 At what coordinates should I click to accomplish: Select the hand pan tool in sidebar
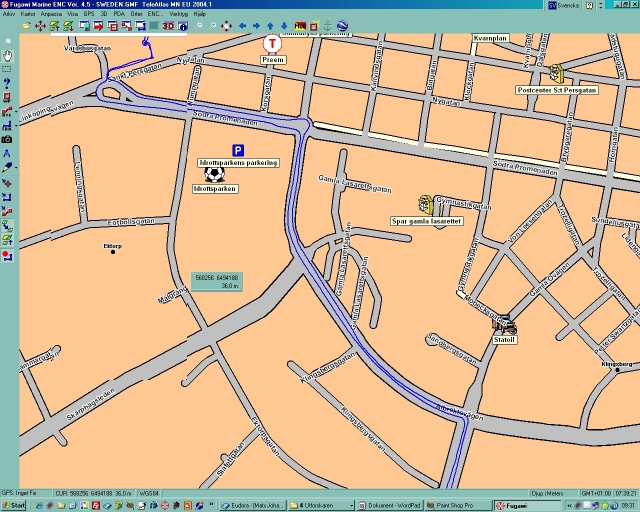[7, 56]
